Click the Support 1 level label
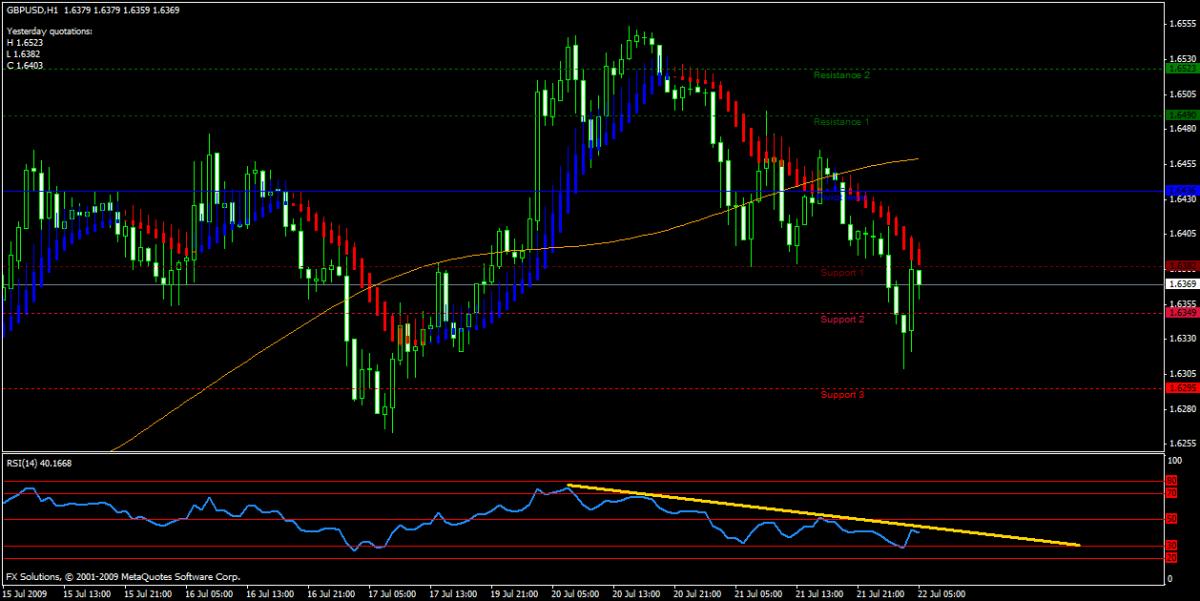Image resolution: width=1200 pixels, height=601 pixels. 841,273
